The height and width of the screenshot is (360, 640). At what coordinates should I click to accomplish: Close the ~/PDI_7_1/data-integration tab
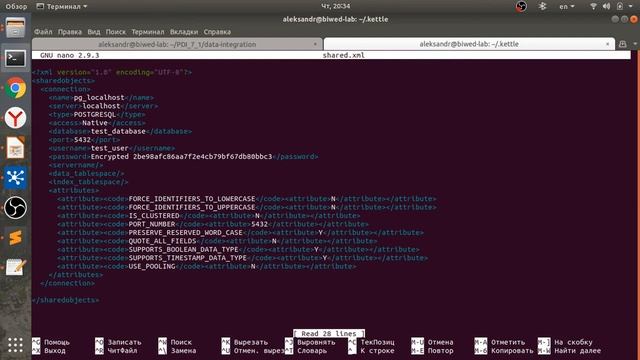(x=315, y=44)
